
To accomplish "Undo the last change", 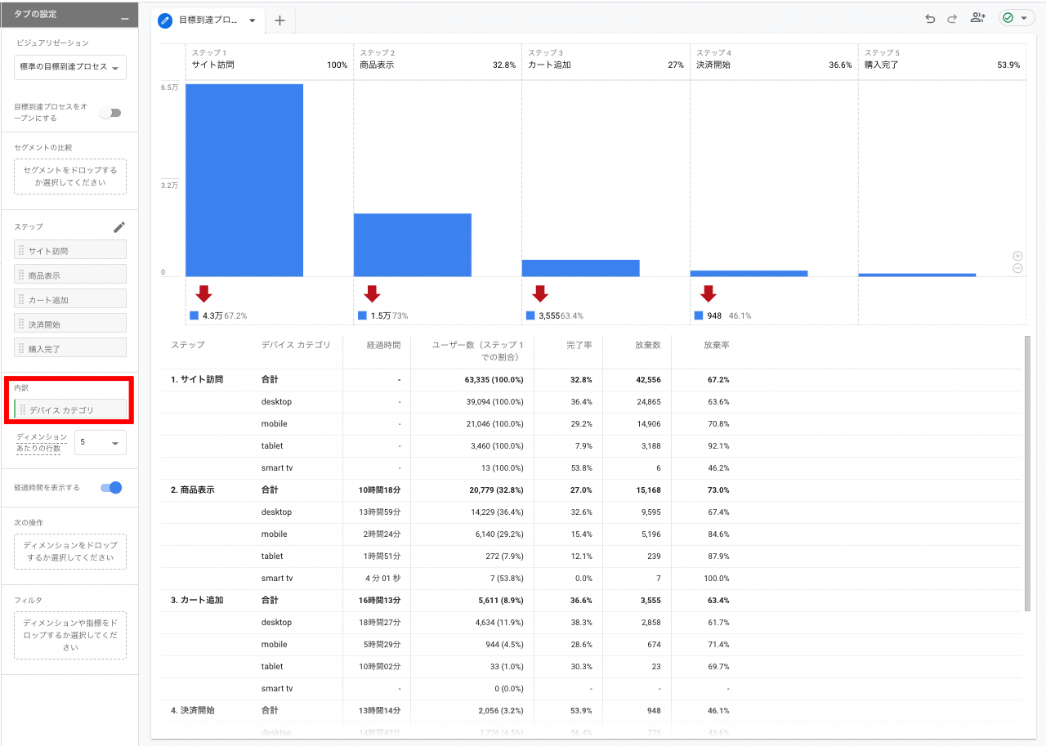I will pyautogui.click(x=930, y=19).
